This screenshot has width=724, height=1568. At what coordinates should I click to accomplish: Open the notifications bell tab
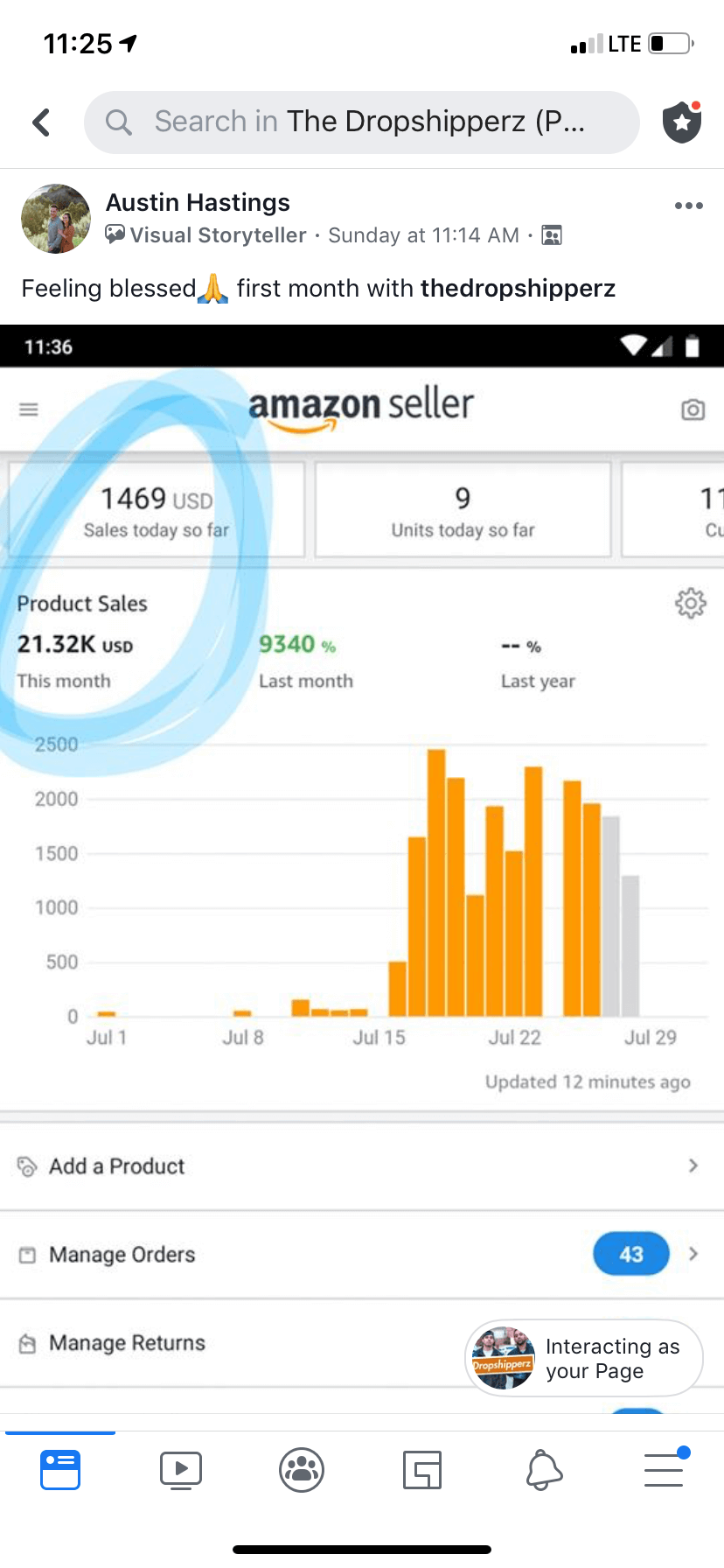click(543, 1469)
